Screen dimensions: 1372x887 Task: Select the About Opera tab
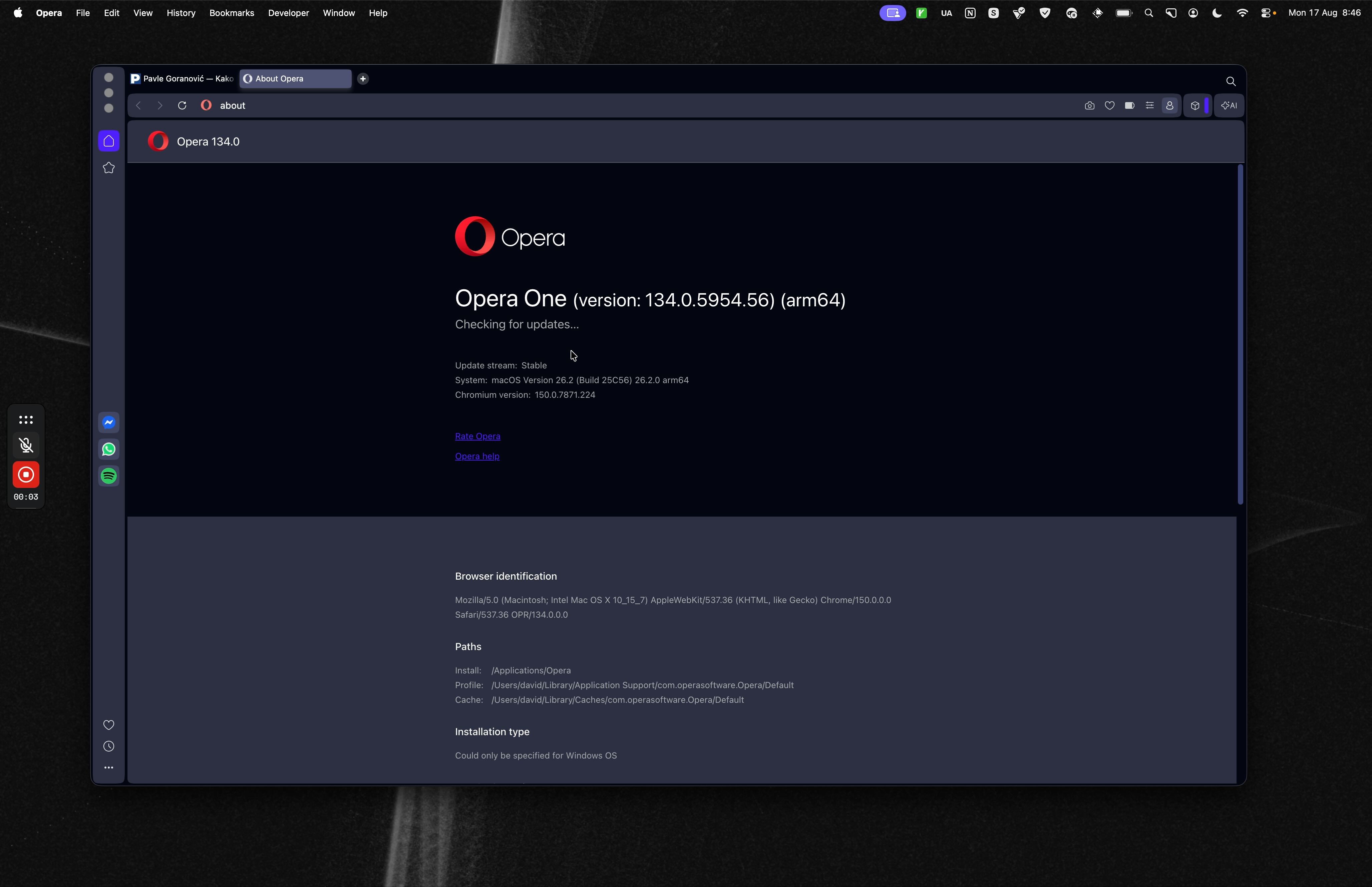coord(295,79)
